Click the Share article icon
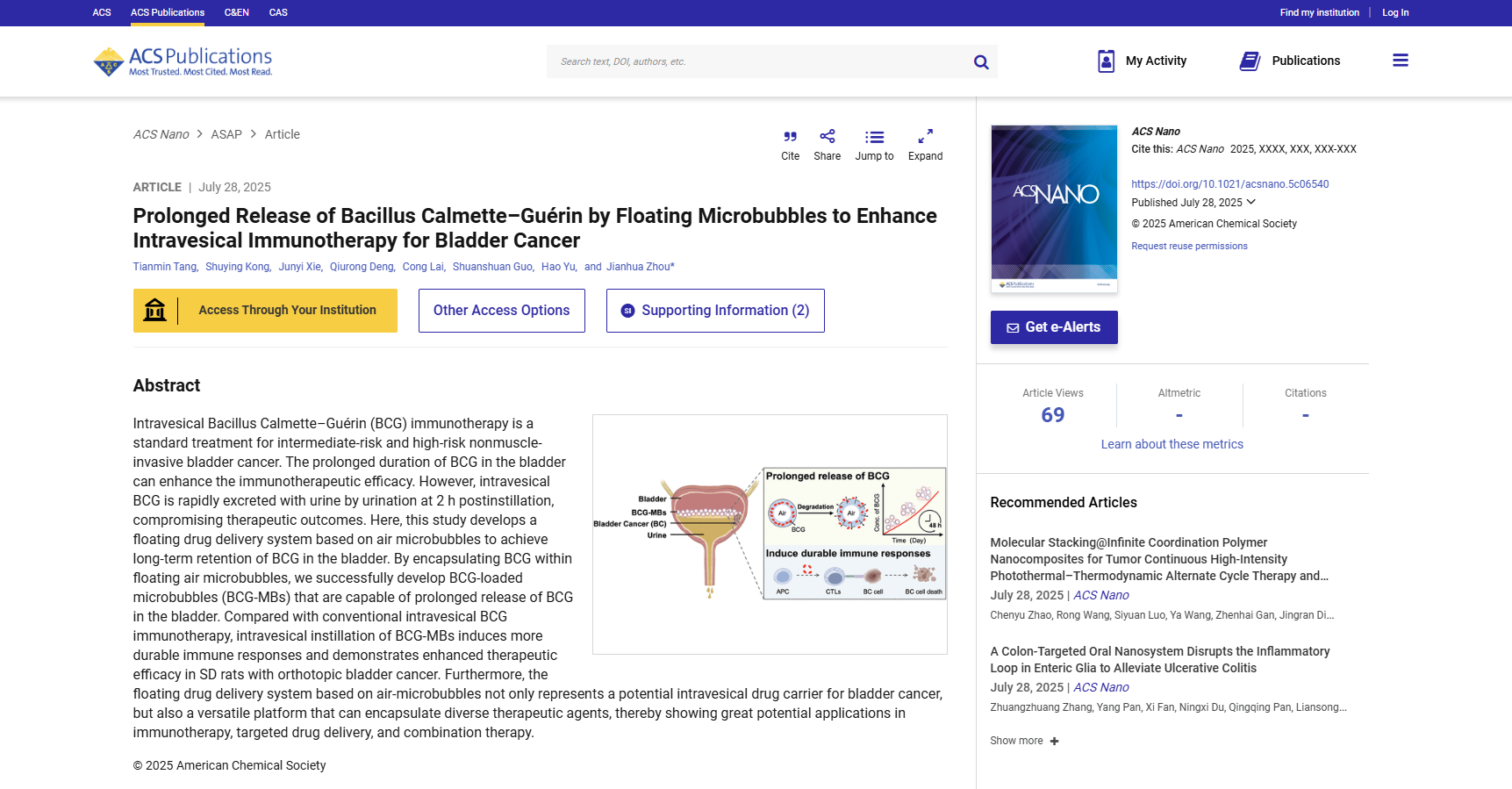 click(827, 137)
